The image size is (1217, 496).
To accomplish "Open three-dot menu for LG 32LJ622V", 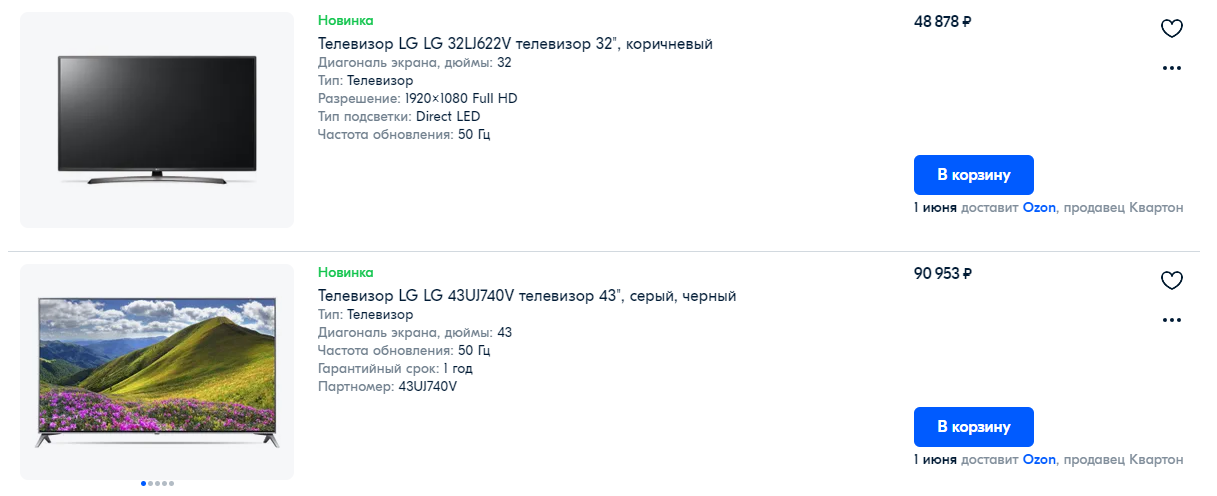I will (x=1171, y=68).
